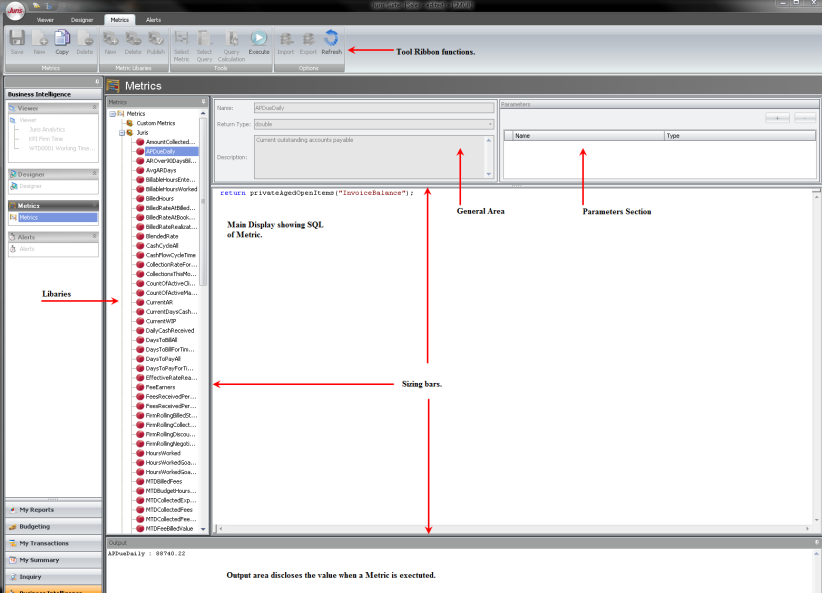Image resolution: width=822 pixels, height=593 pixels.
Task: Select the BlendedRate metric in tree
Action: [x=164, y=236]
